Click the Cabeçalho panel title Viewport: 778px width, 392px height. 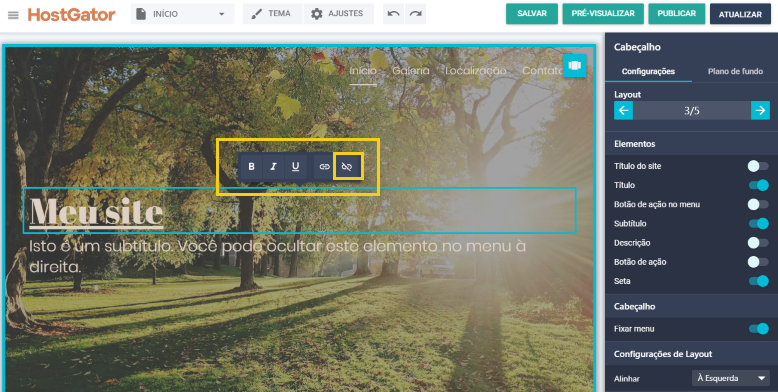click(x=637, y=47)
